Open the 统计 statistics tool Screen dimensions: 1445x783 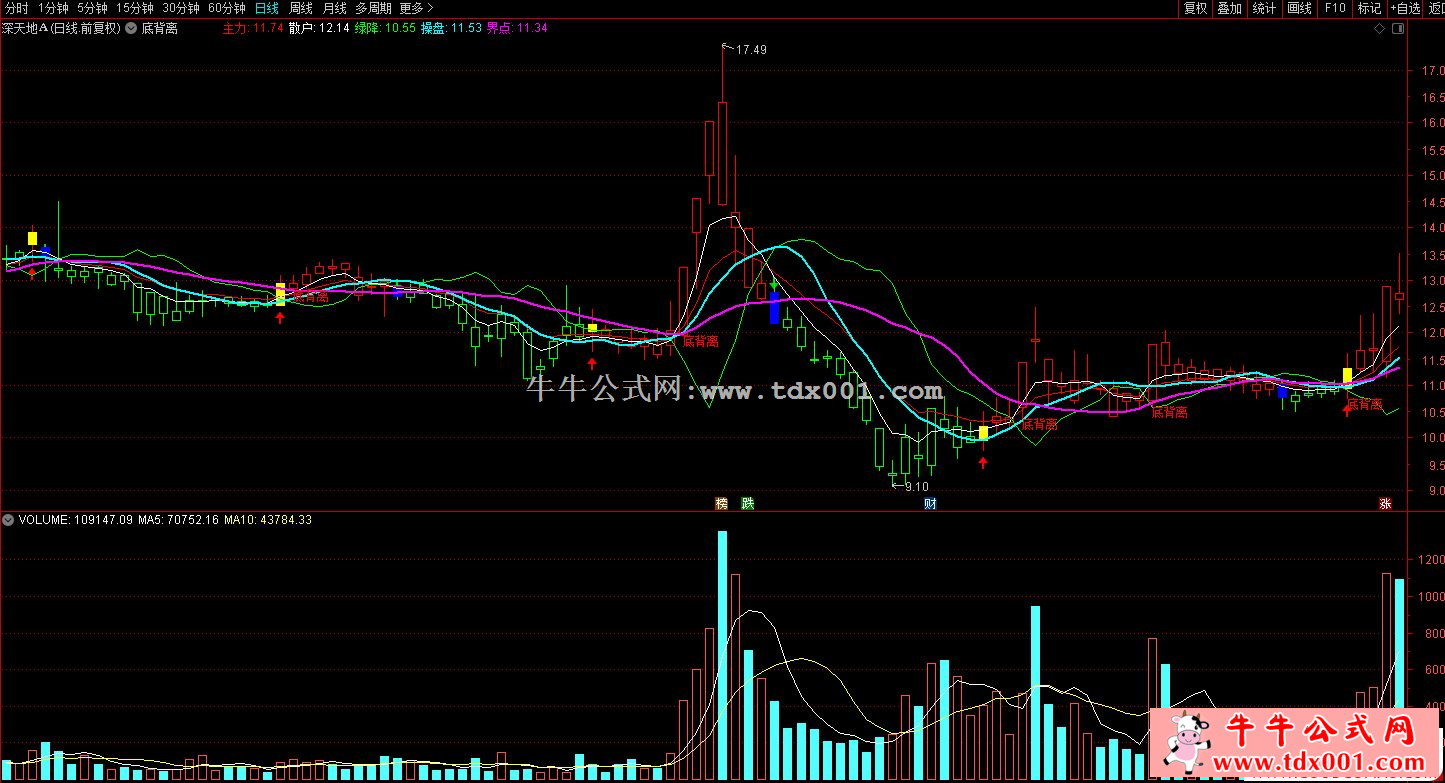point(1264,8)
